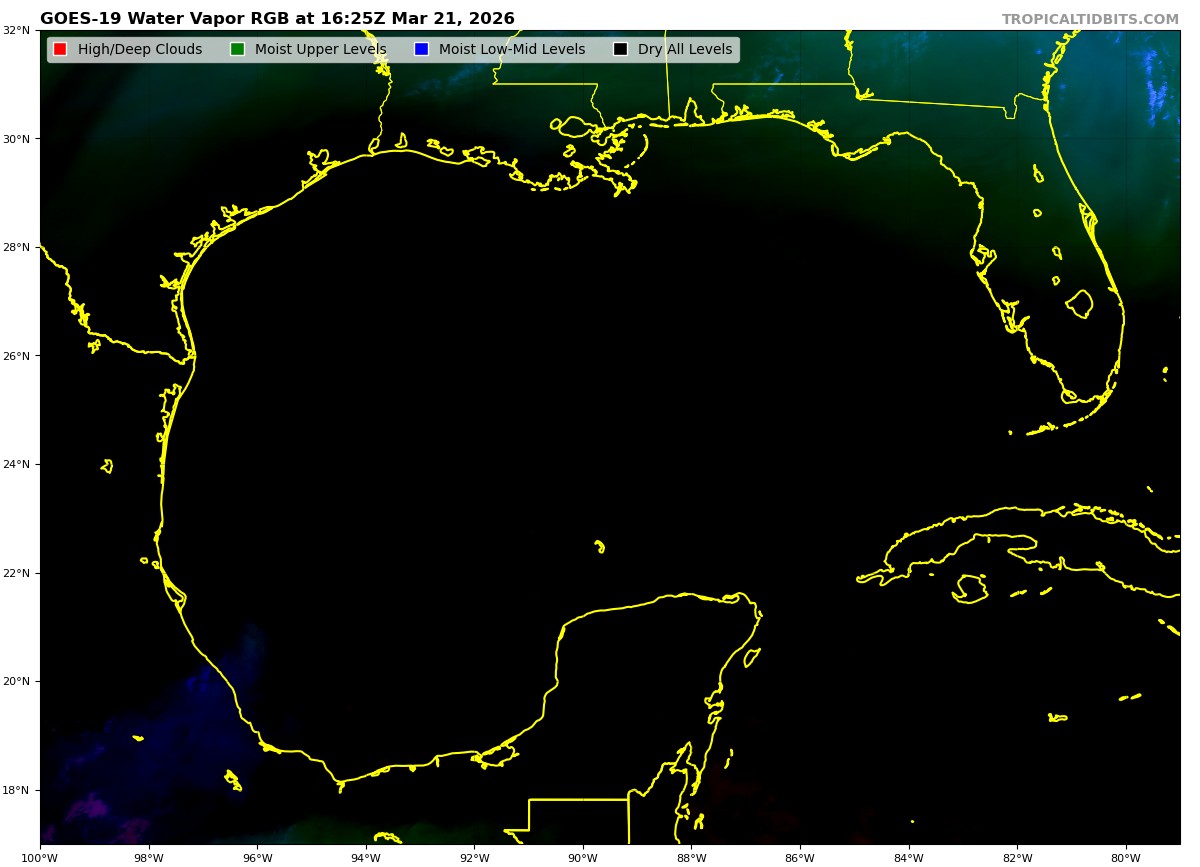Click inside the Lake Okeechobee outline in Florida

tap(1080, 304)
